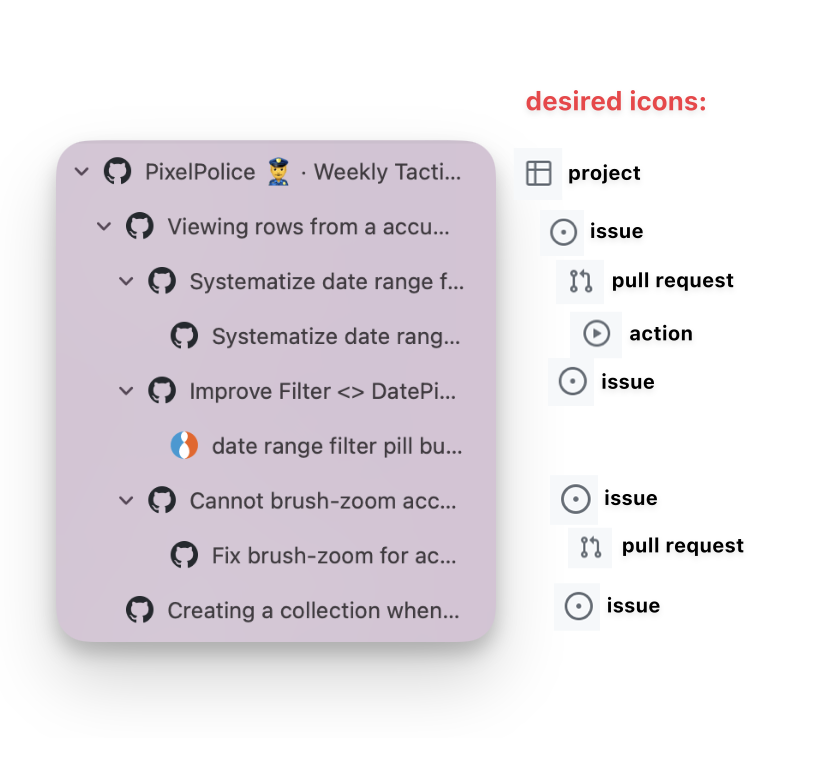828x757 pixels.
Task: Click the bottom pull request icon in the legend
Action: 589,546
